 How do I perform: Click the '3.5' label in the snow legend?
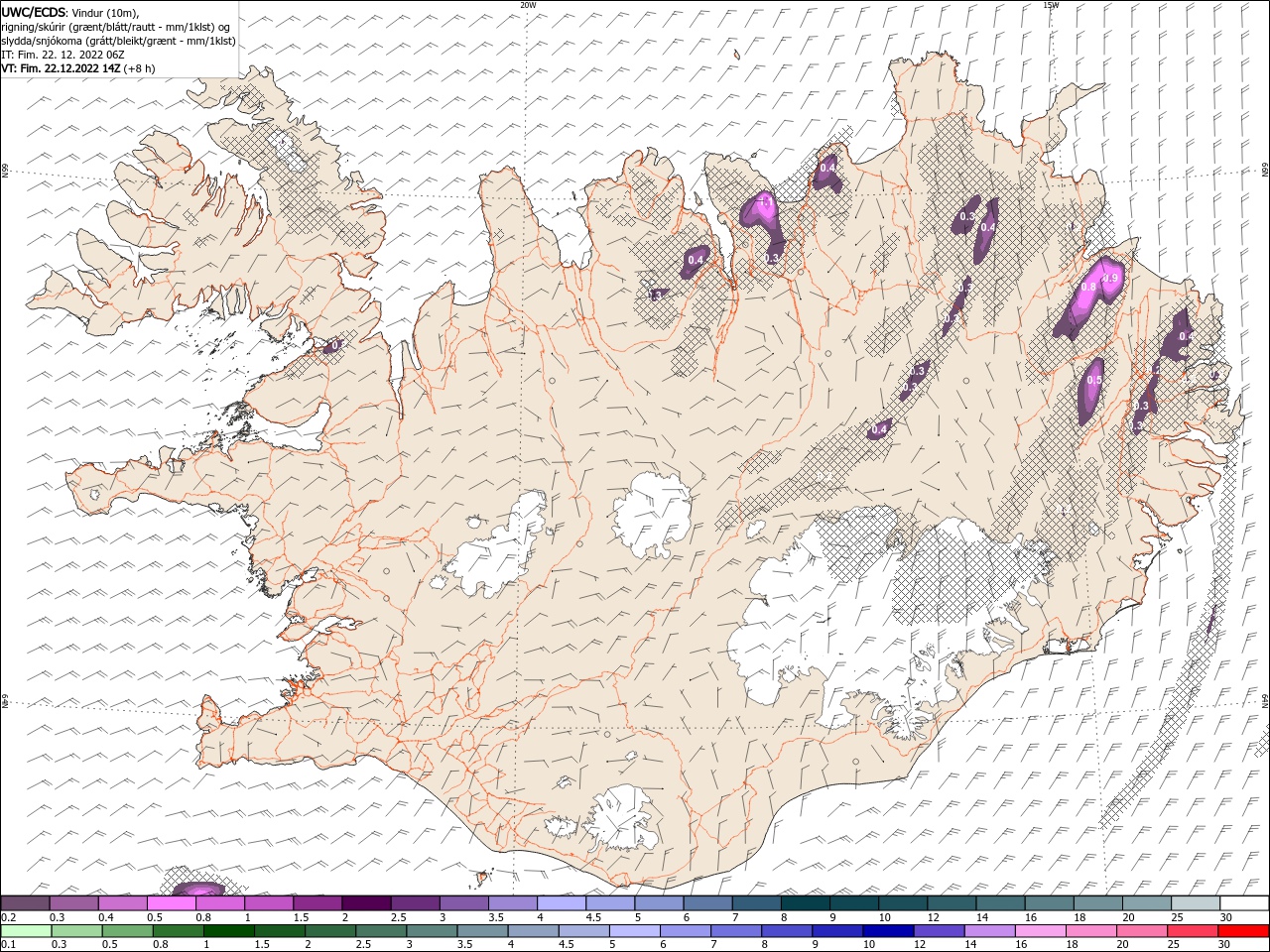[497, 917]
